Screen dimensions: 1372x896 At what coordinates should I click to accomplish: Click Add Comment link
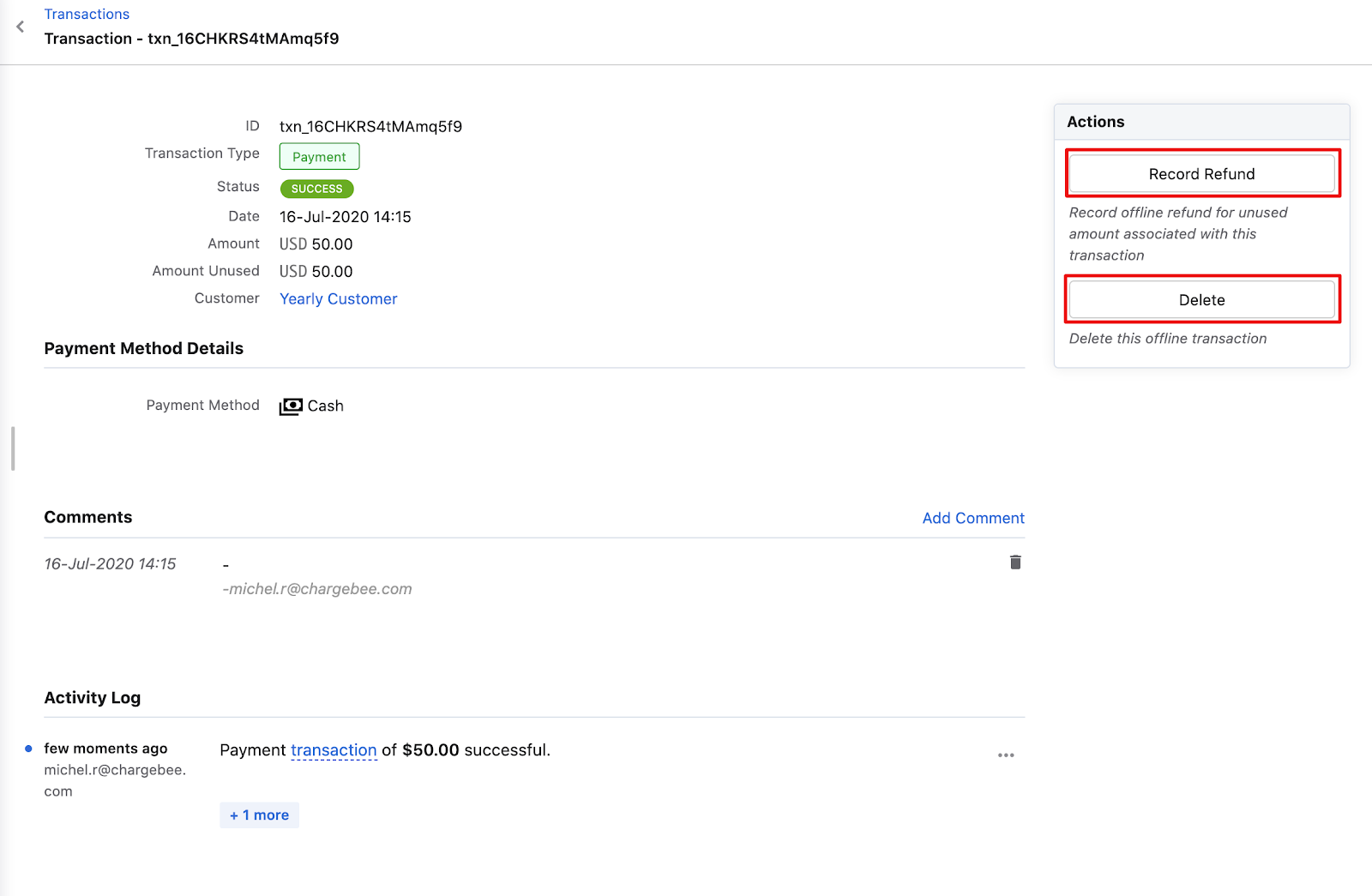click(x=973, y=518)
